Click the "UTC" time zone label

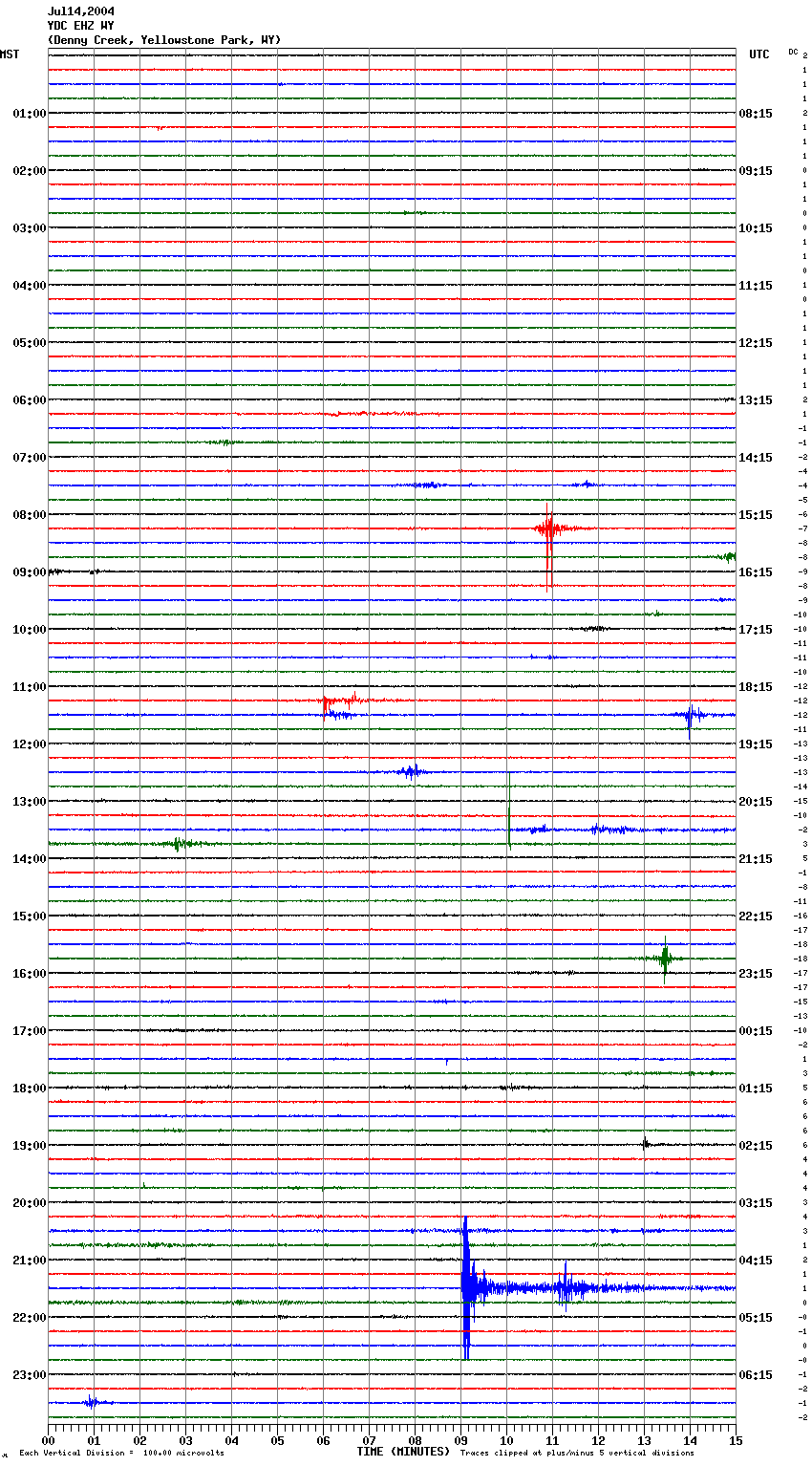(x=759, y=54)
